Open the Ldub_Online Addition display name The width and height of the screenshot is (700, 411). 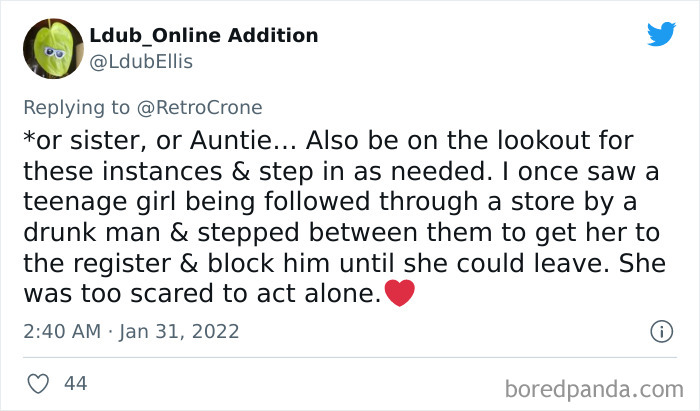(204, 36)
